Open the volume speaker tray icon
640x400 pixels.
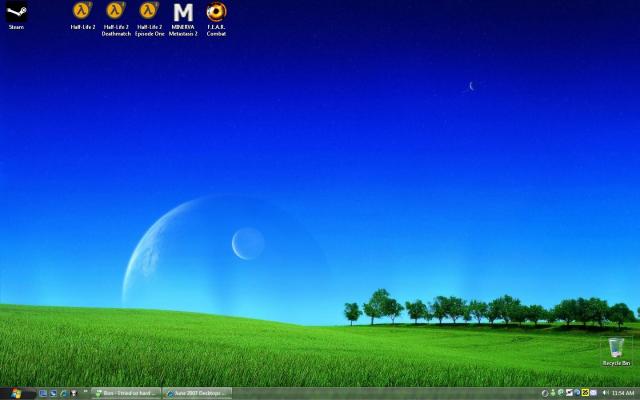pos(605,393)
